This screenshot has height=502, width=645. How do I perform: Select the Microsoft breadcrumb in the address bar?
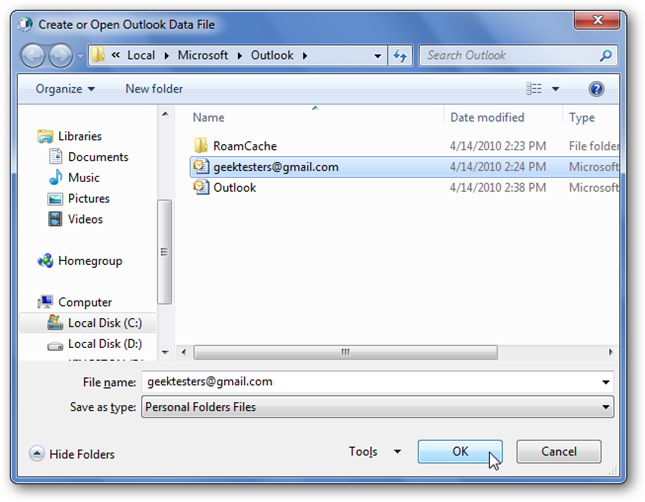[x=203, y=55]
